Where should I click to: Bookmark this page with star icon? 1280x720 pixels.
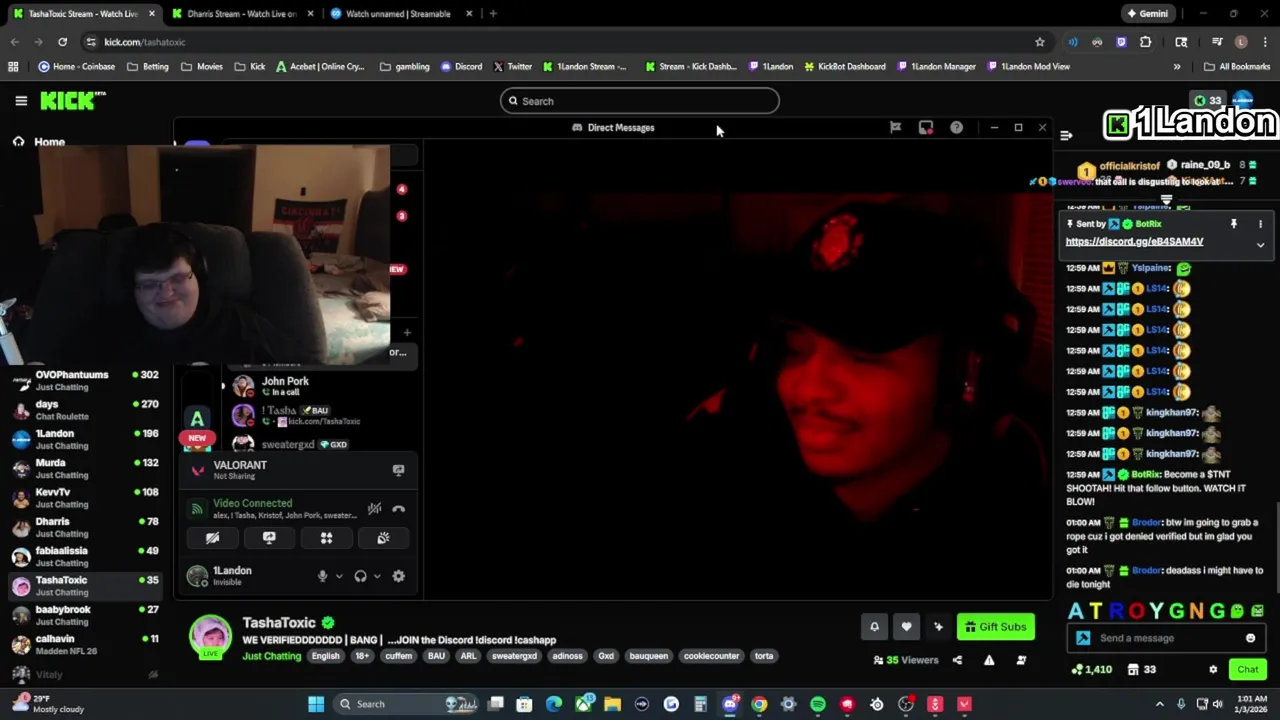coord(1040,42)
